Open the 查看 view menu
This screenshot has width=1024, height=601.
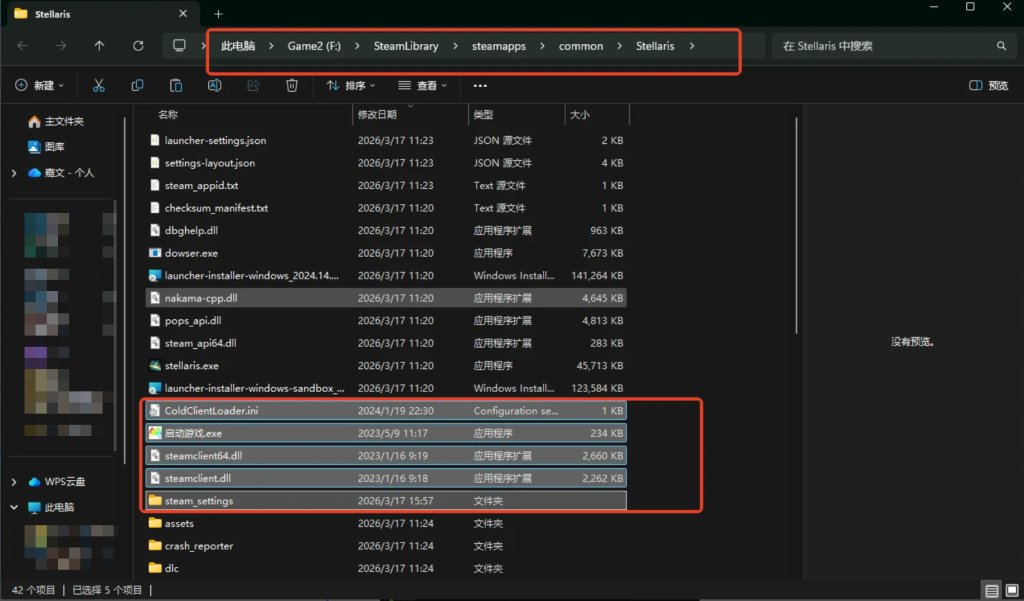[x=422, y=86]
